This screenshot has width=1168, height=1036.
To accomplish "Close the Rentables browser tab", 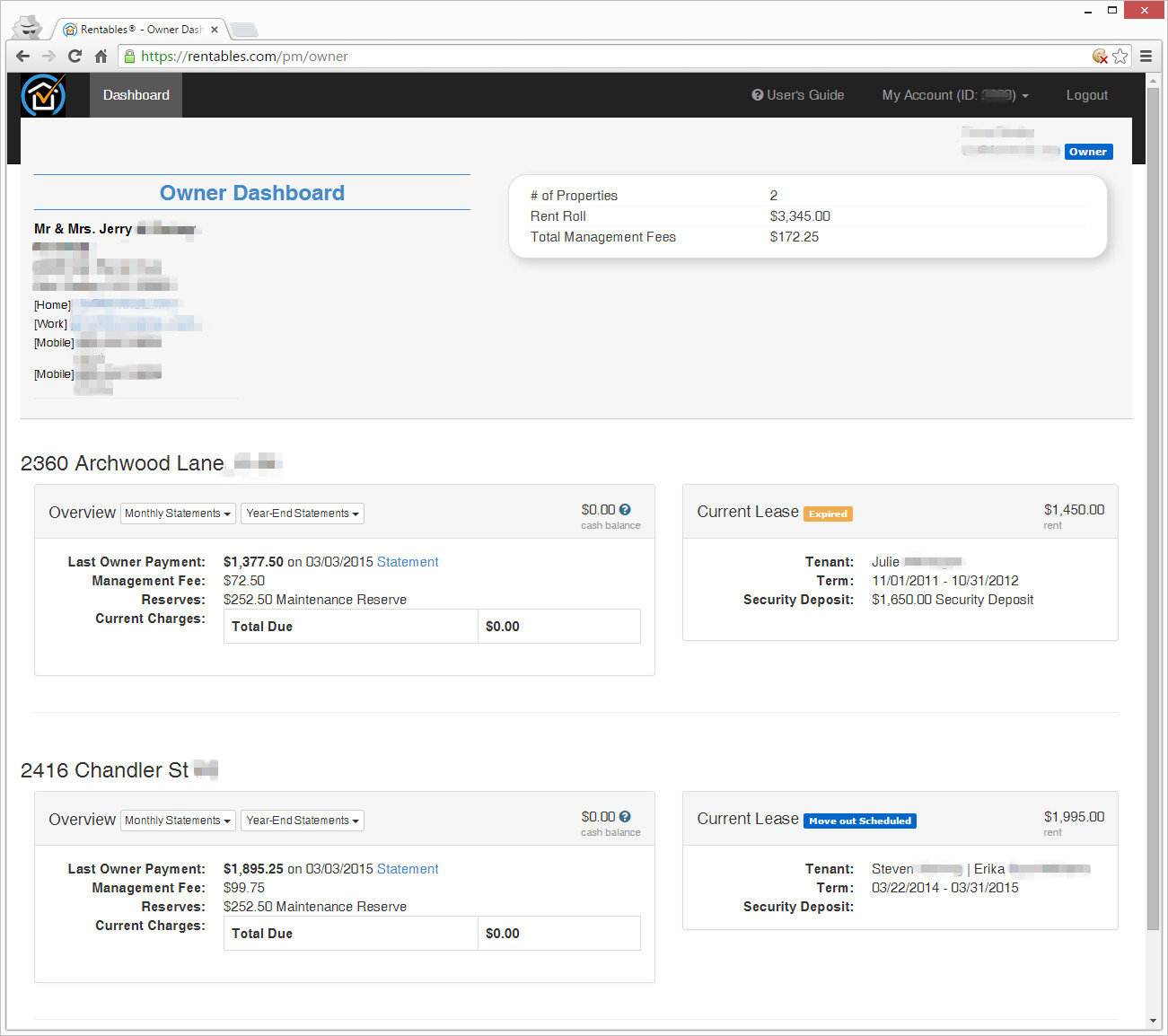I will tap(215, 30).
